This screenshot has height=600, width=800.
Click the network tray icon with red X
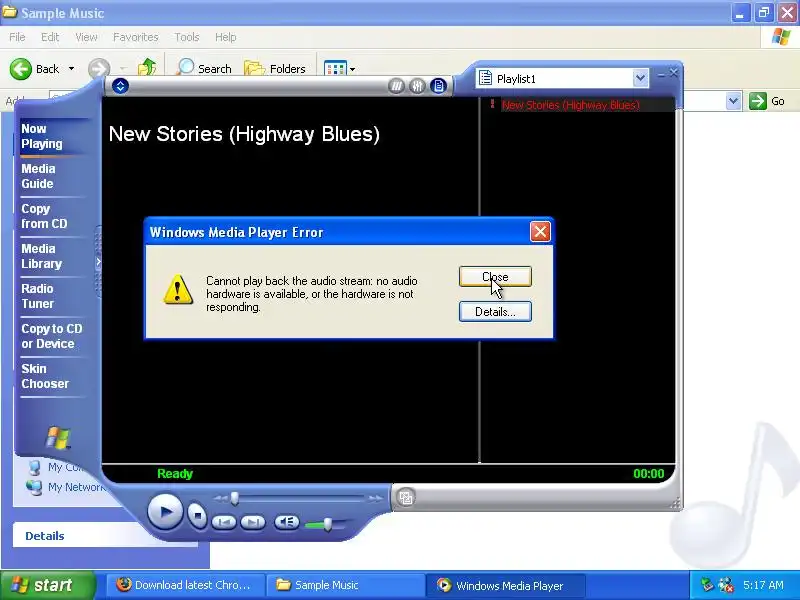[726, 585]
